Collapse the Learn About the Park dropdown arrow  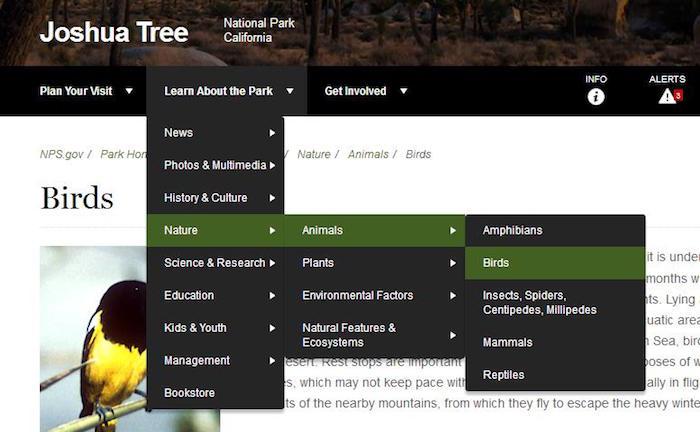tap(290, 91)
